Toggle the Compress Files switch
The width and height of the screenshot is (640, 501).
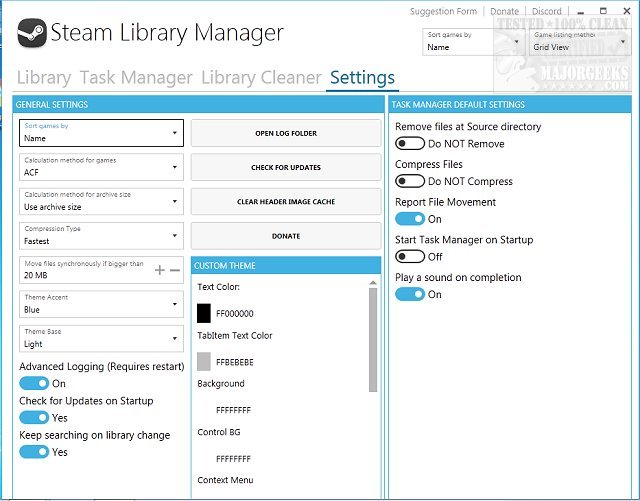click(410, 181)
